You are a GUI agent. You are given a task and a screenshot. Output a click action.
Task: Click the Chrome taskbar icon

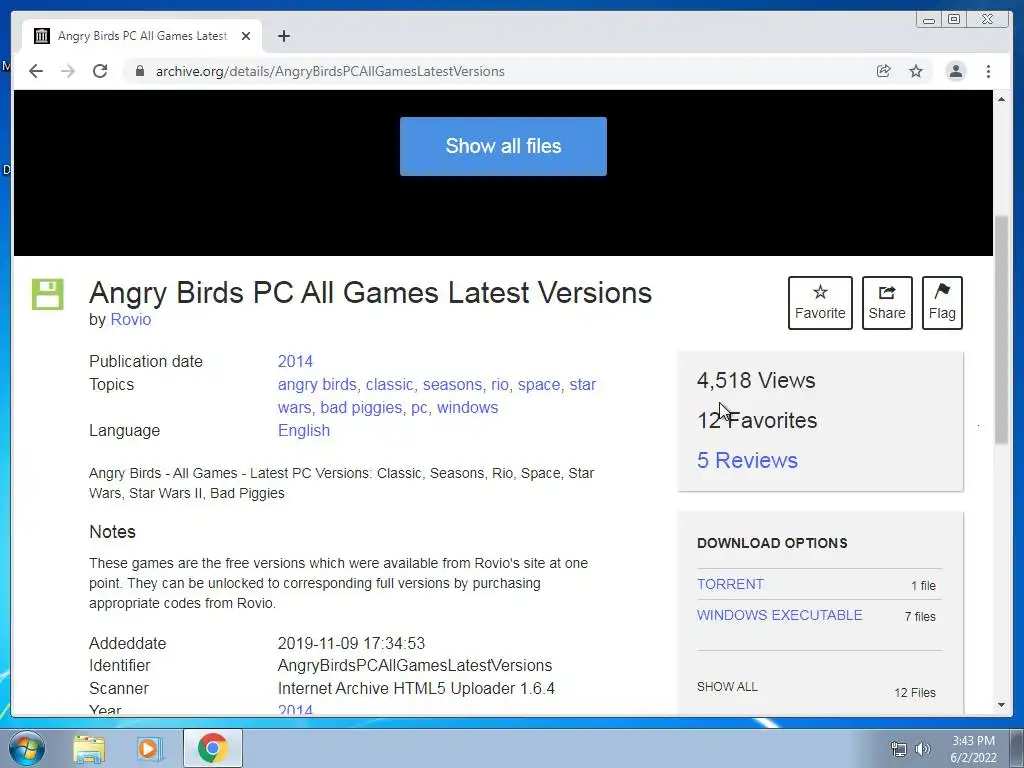coord(213,748)
